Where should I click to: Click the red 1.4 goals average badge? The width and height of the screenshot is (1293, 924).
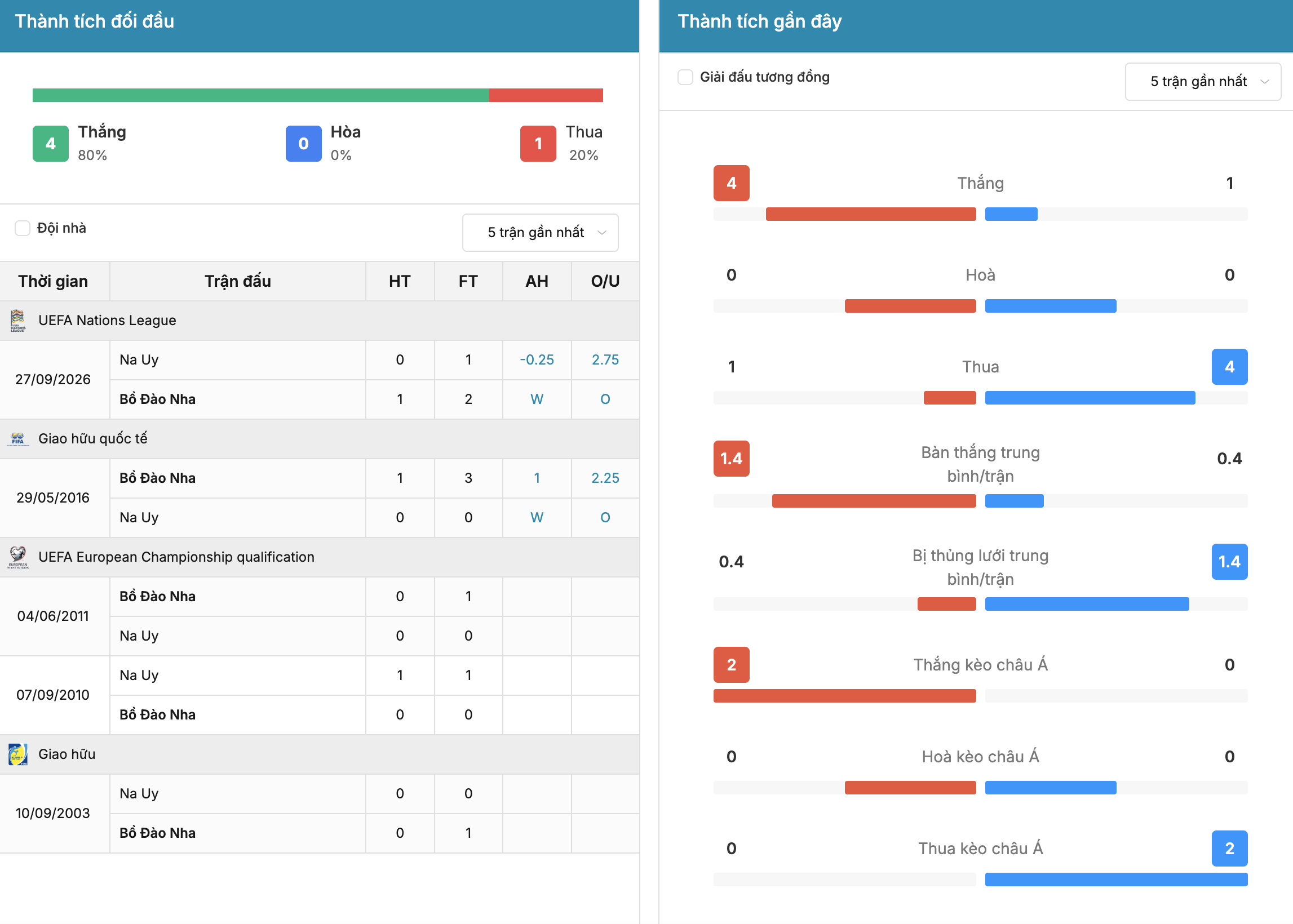point(731,459)
